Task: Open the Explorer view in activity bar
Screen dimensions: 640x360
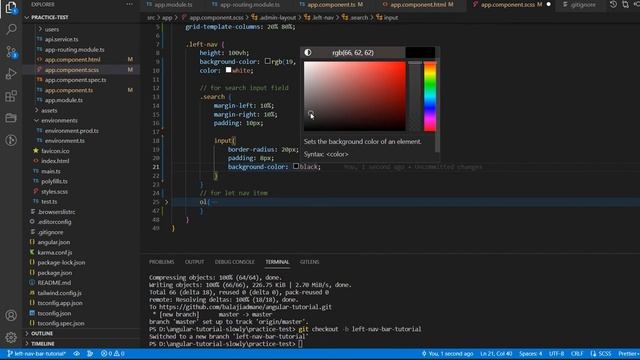Action: [x=11, y=7]
